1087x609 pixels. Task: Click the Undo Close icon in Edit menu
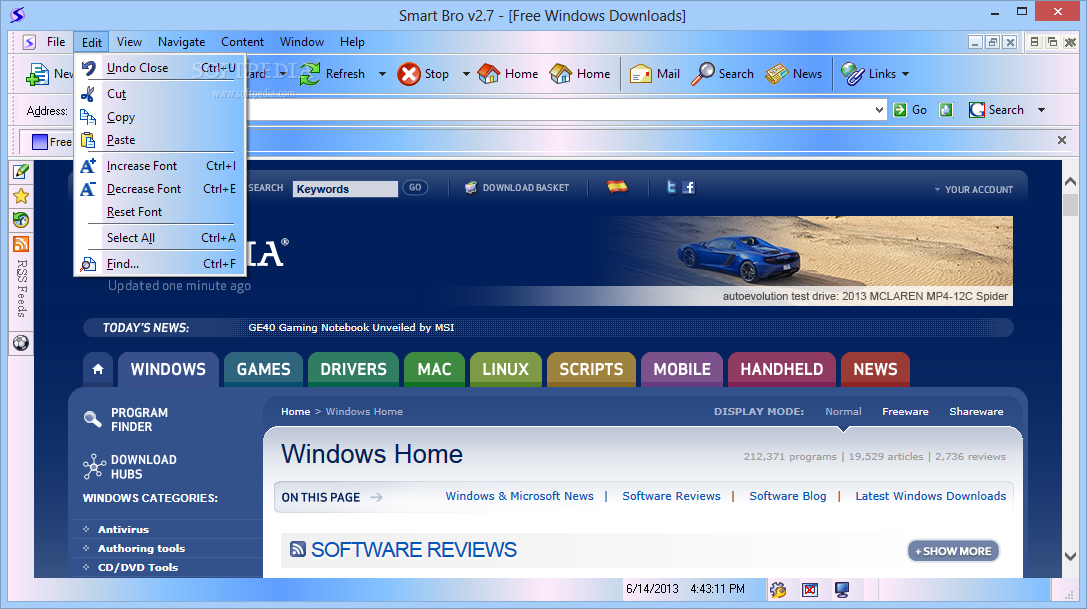click(88, 68)
